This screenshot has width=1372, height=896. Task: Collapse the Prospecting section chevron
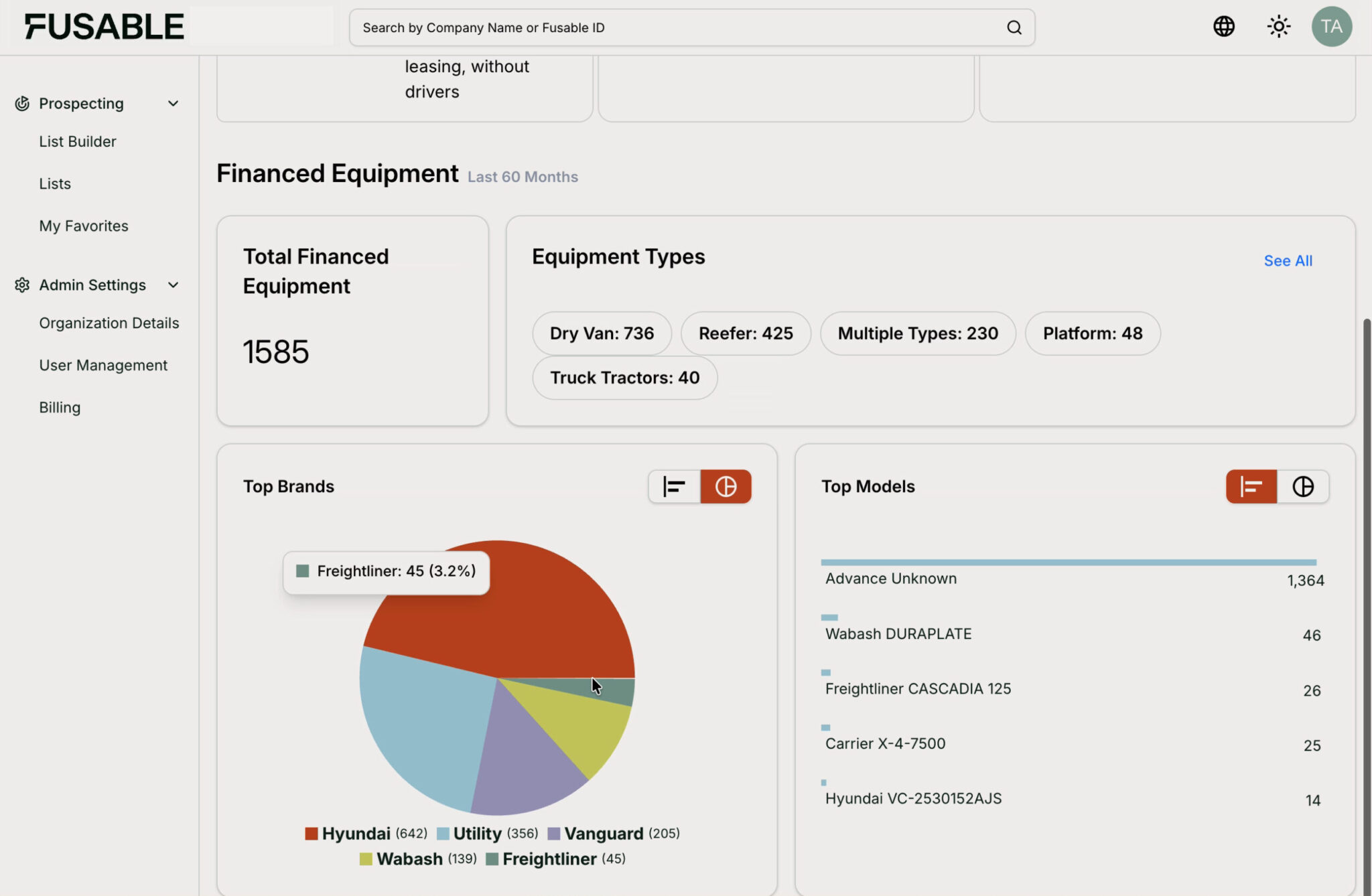coord(174,103)
